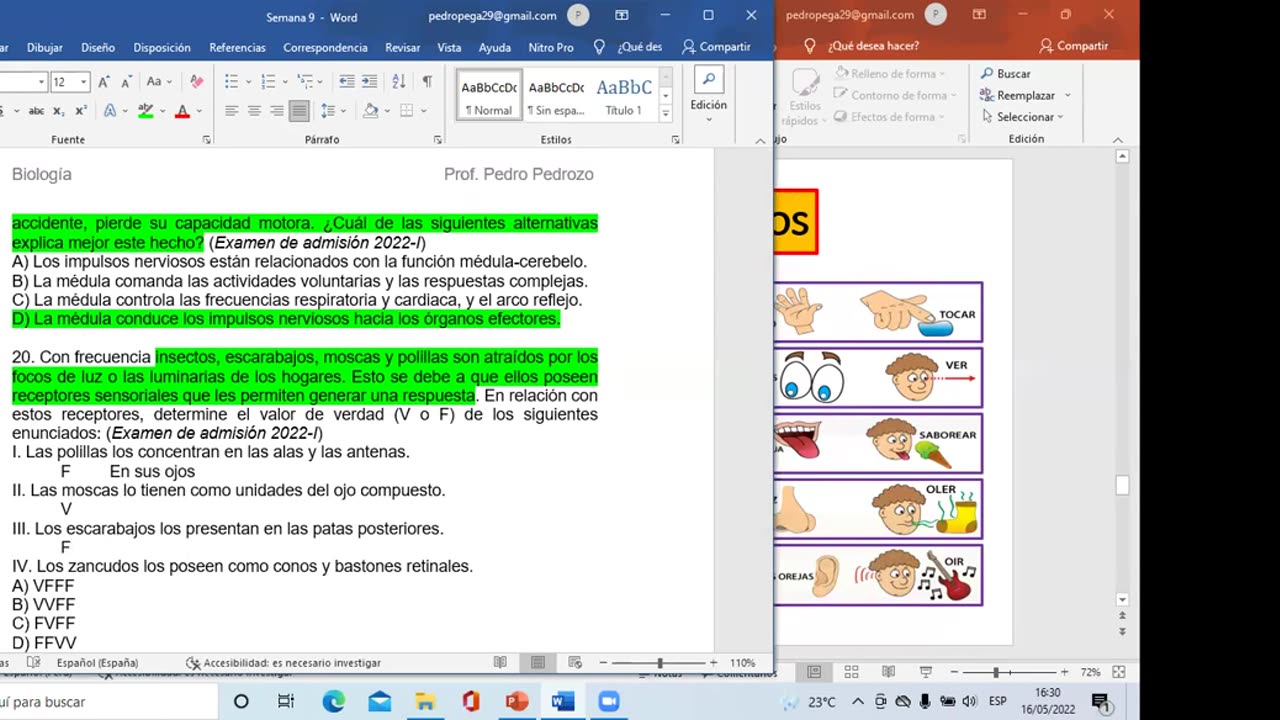The width and height of the screenshot is (1280, 720).
Task: Open Reemplazar in PowerPoint ribbon
Action: pyautogui.click(x=1026, y=95)
